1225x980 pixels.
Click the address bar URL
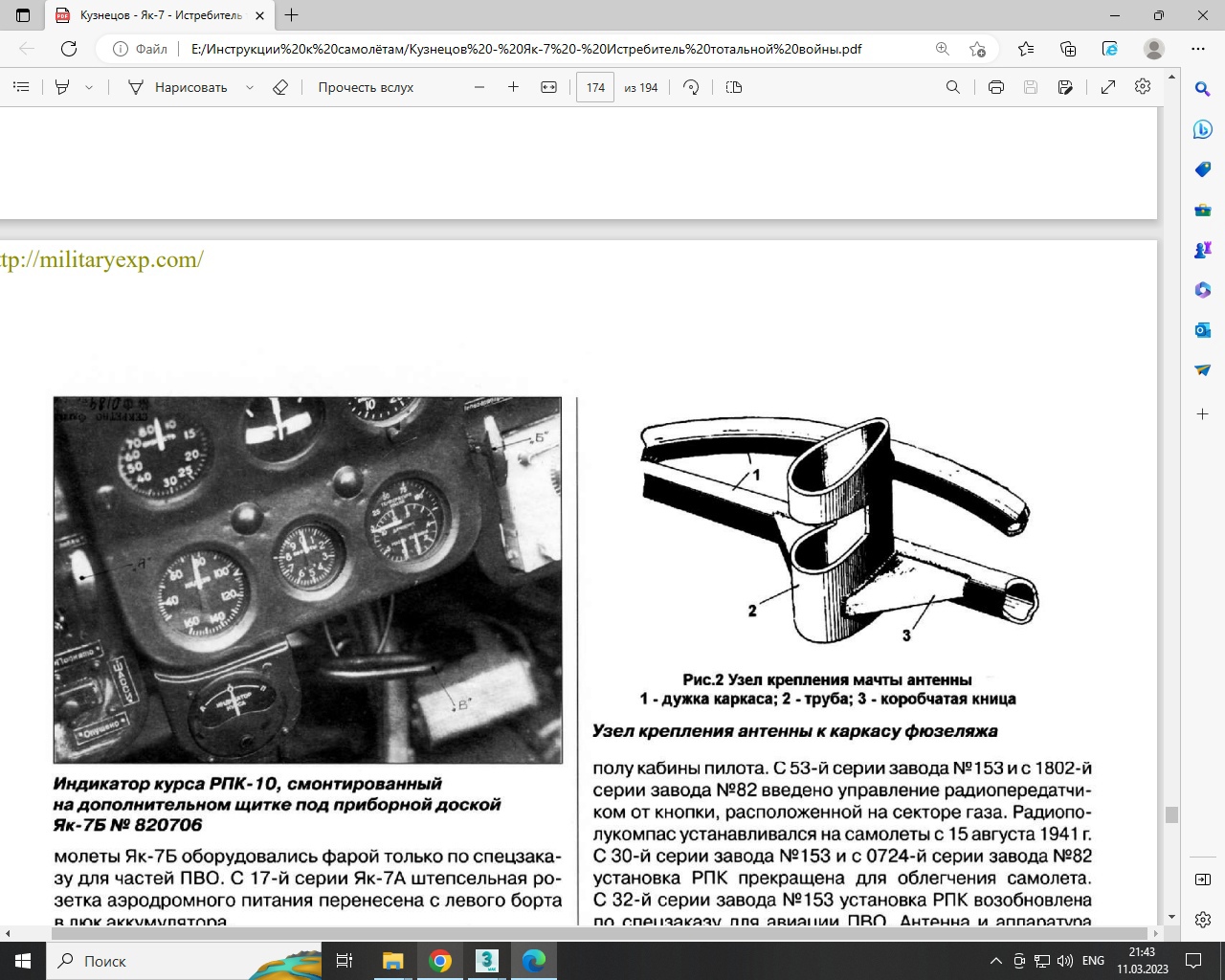tap(526, 49)
